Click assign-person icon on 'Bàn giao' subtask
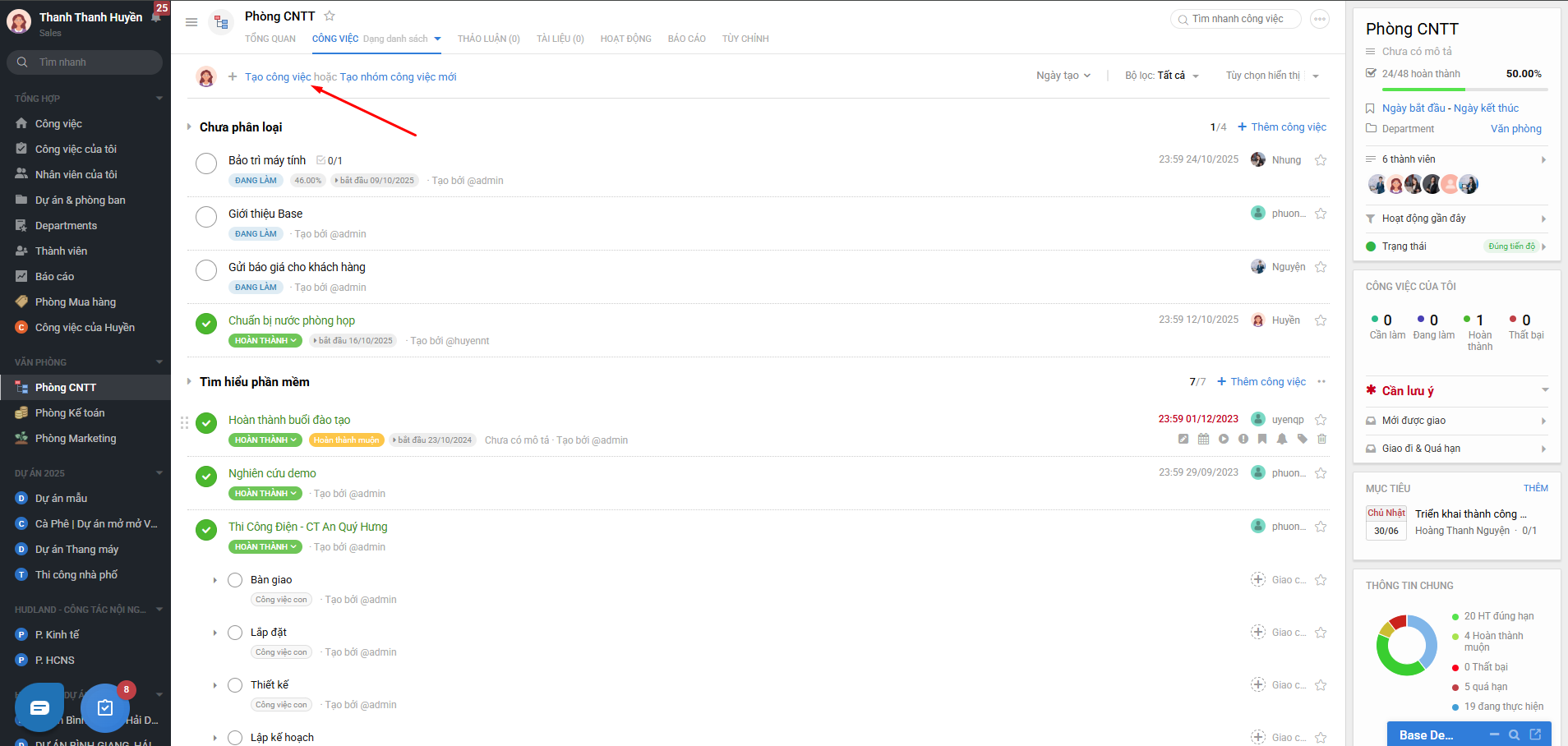The image size is (1568, 746). (1258, 579)
